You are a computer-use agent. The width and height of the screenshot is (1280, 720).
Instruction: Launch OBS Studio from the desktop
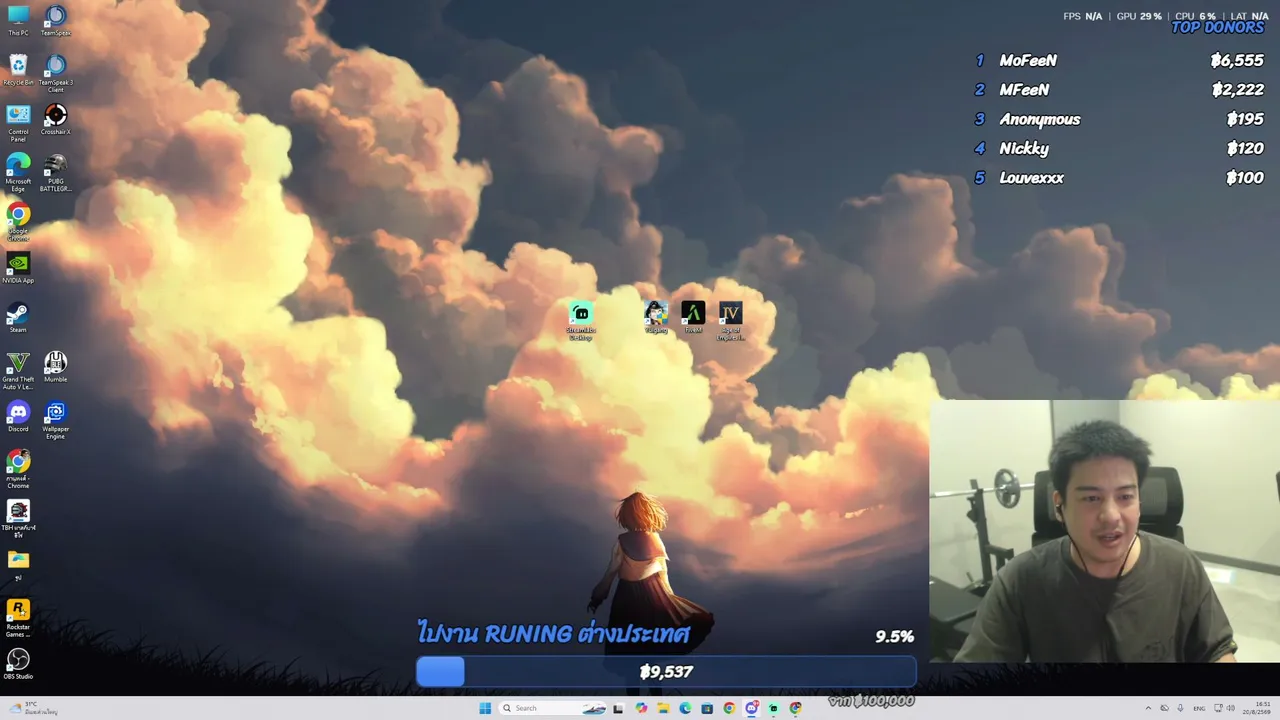point(18,664)
